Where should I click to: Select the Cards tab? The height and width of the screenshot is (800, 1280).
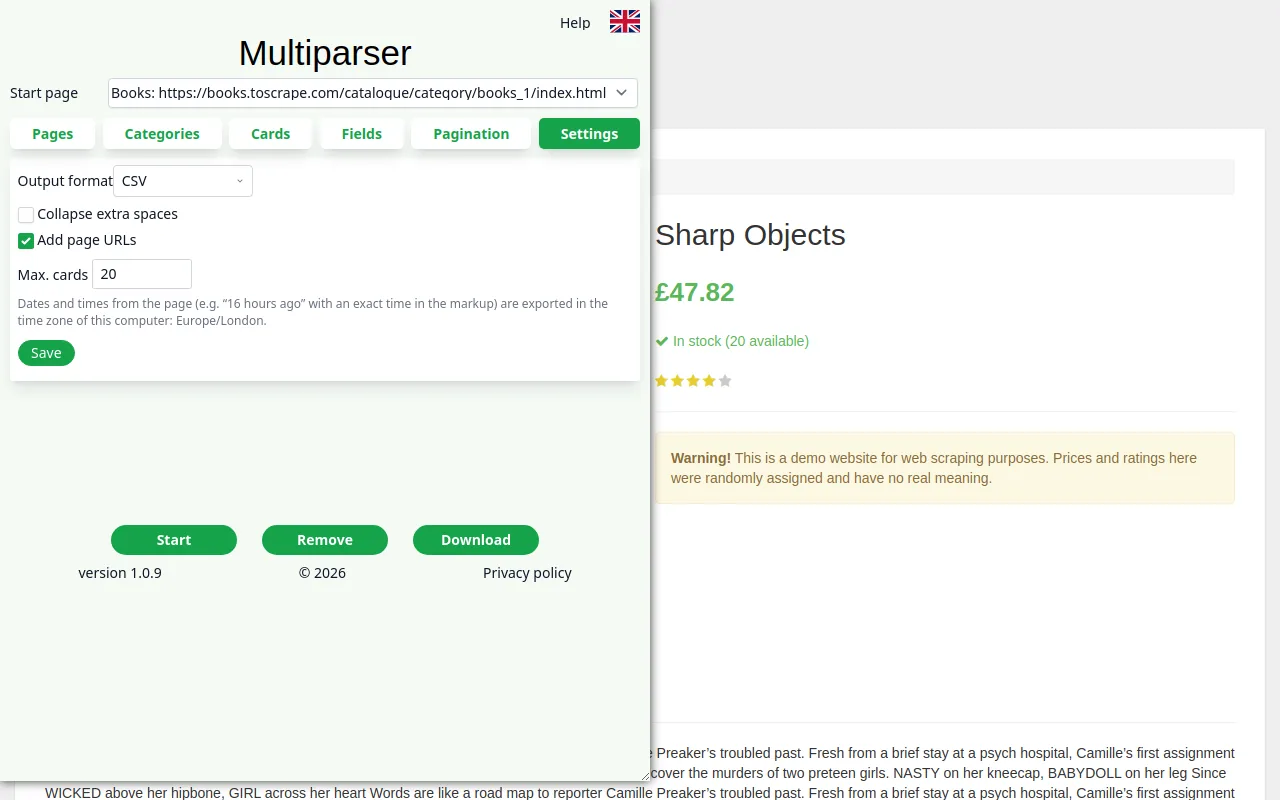(271, 134)
